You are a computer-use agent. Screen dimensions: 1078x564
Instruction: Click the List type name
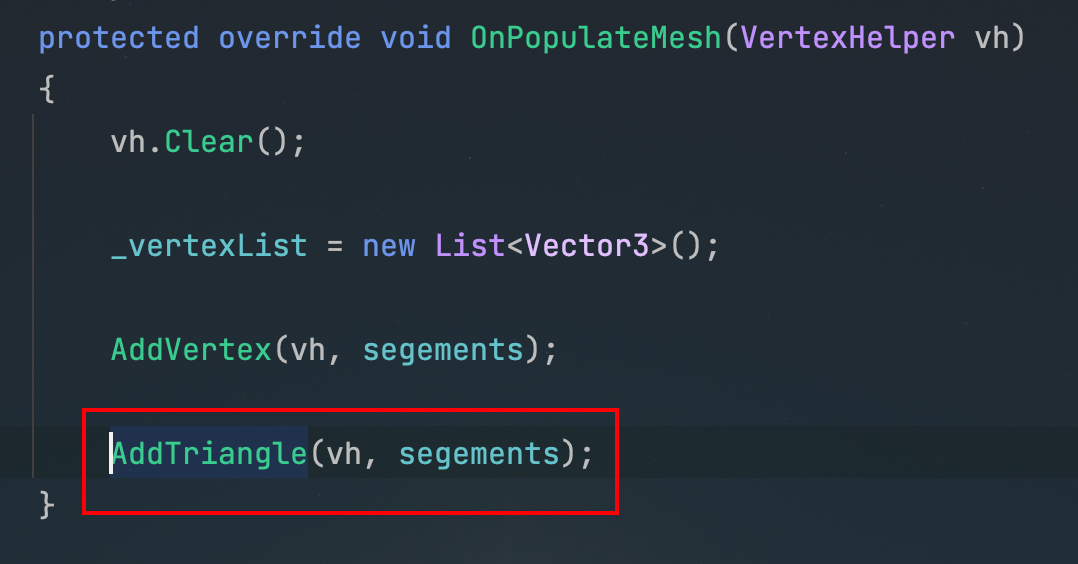pyautogui.click(x=470, y=246)
